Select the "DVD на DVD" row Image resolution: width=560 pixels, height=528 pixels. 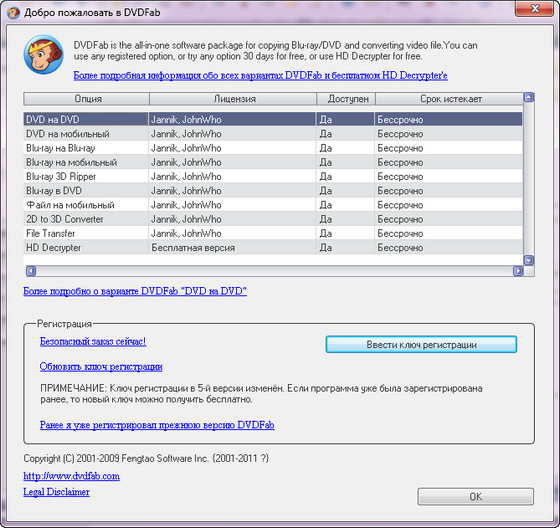273,119
